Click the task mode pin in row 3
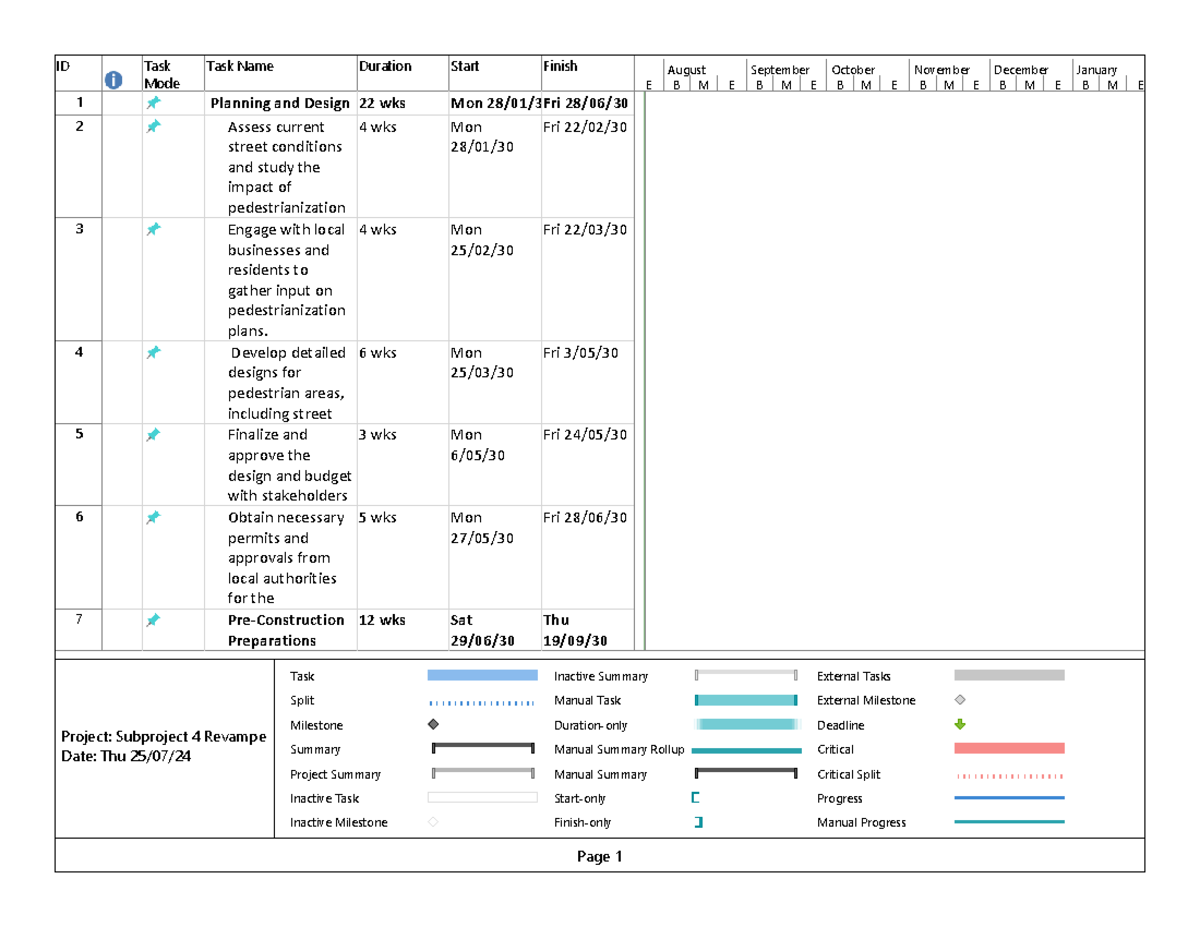 click(x=153, y=230)
